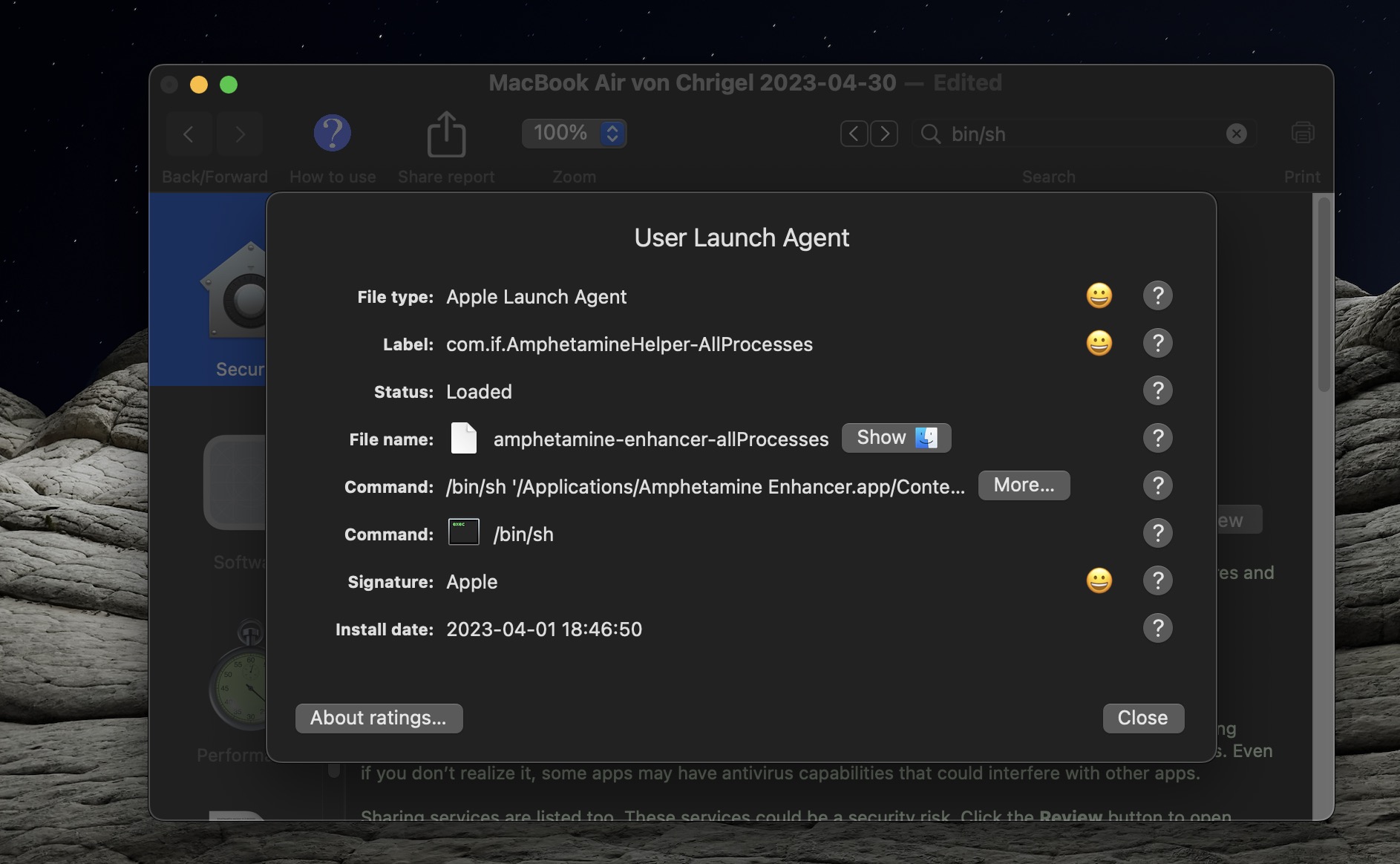
Task: Click the report's vertical scrollbar
Action: (x=1324, y=294)
